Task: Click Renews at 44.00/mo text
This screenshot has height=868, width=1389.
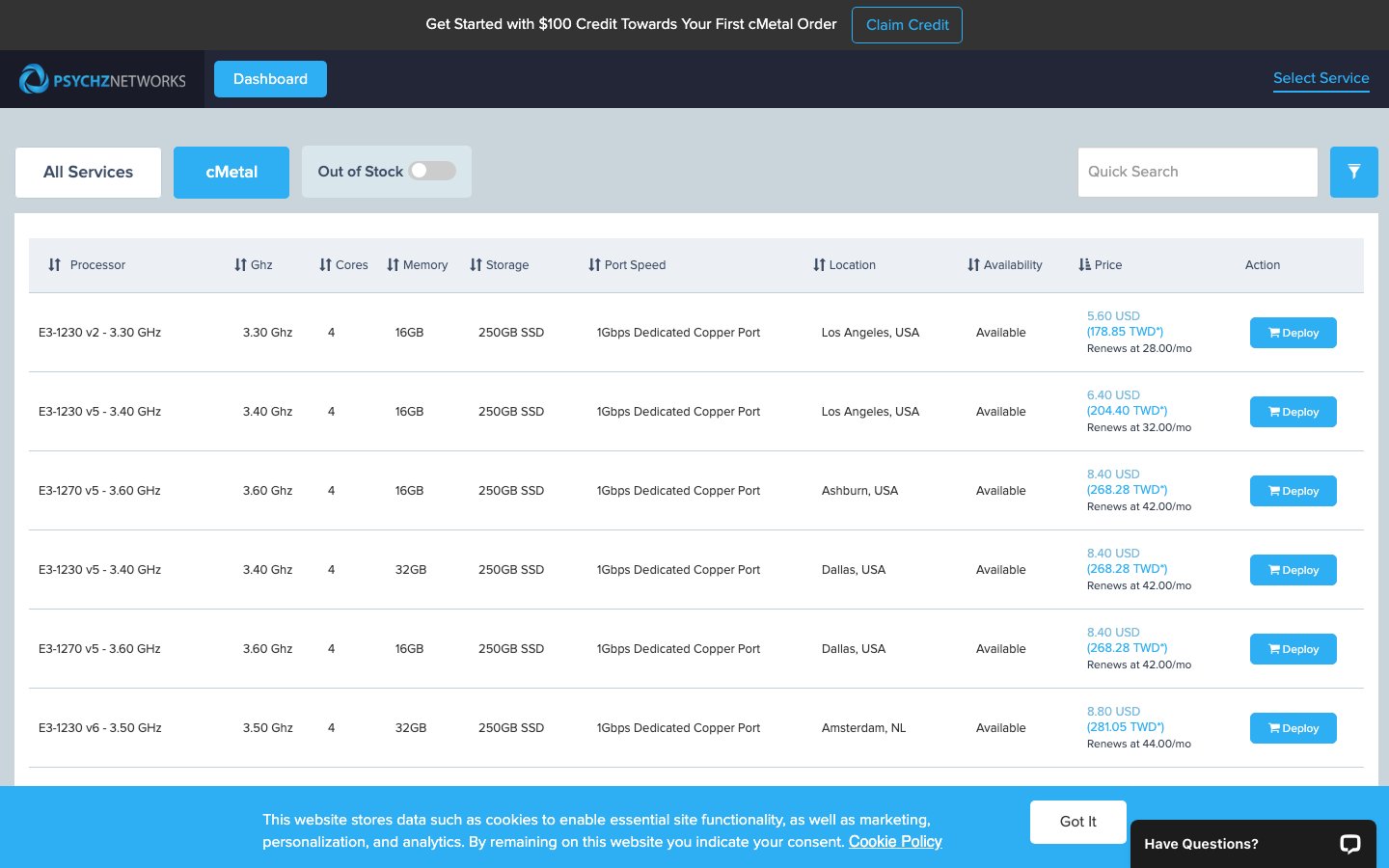Action: [1139, 745]
